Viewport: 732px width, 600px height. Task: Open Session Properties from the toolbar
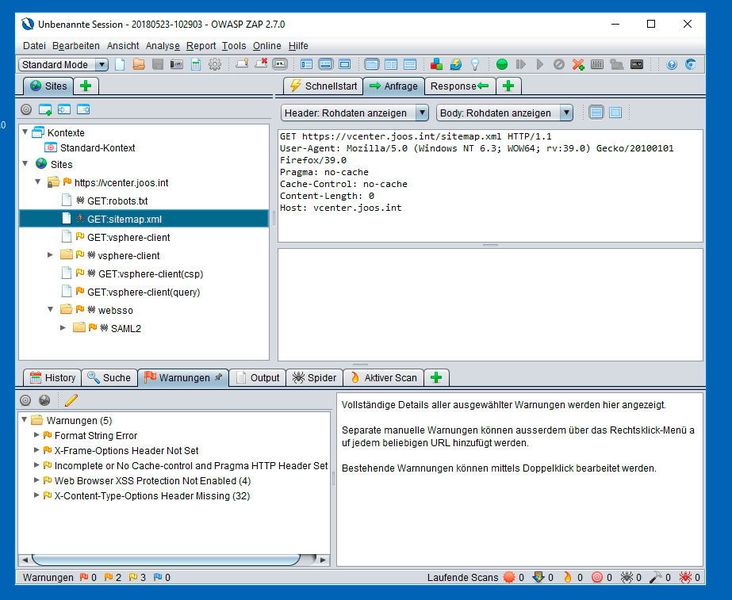click(x=196, y=64)
